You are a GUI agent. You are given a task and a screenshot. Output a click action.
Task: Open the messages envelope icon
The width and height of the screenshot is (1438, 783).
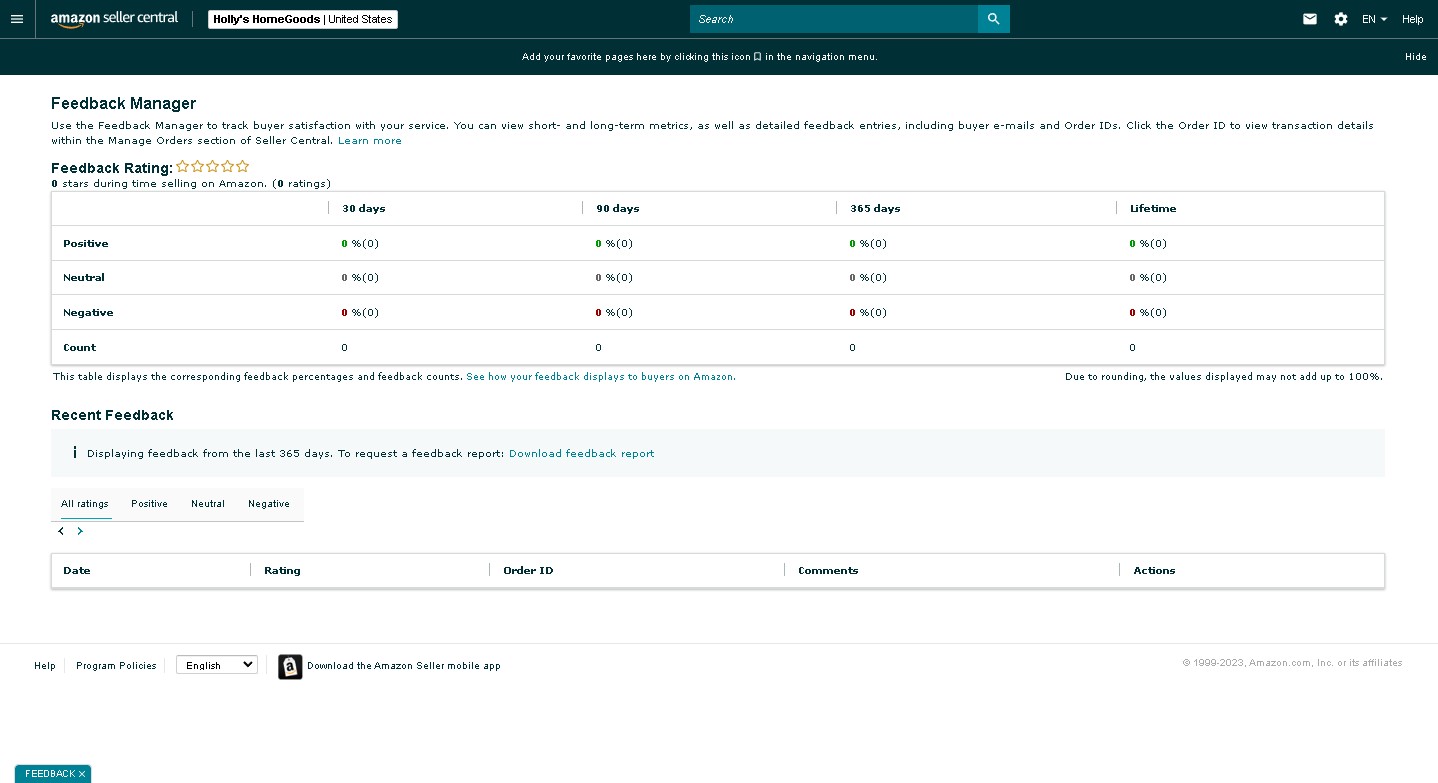click(x=1310, y=19)
